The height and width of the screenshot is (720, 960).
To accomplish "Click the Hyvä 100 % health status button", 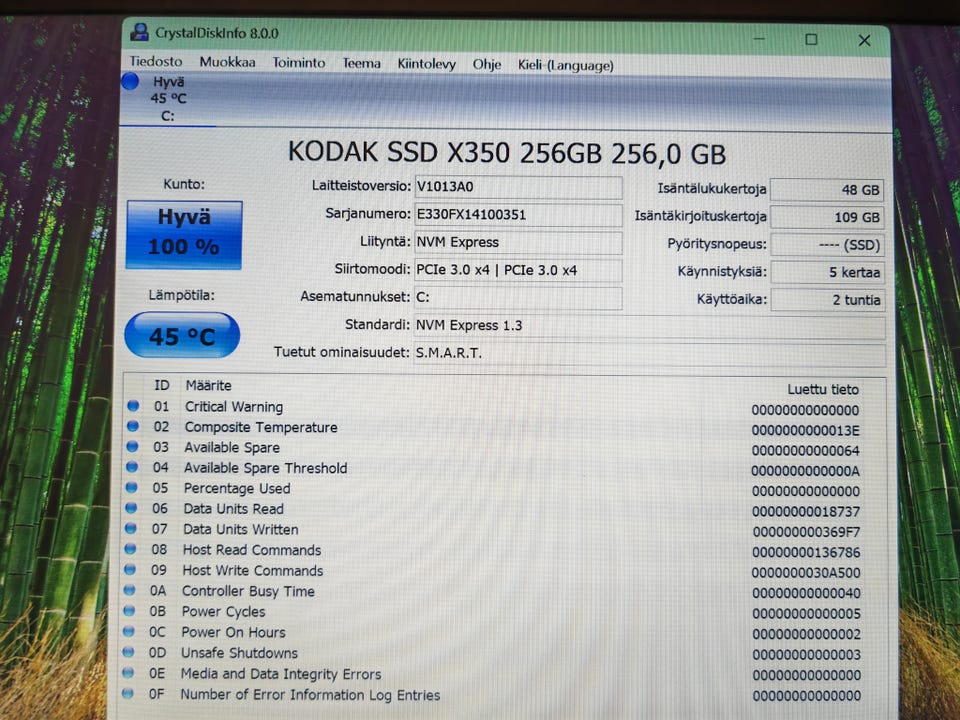I will click(x=184, y=234).
